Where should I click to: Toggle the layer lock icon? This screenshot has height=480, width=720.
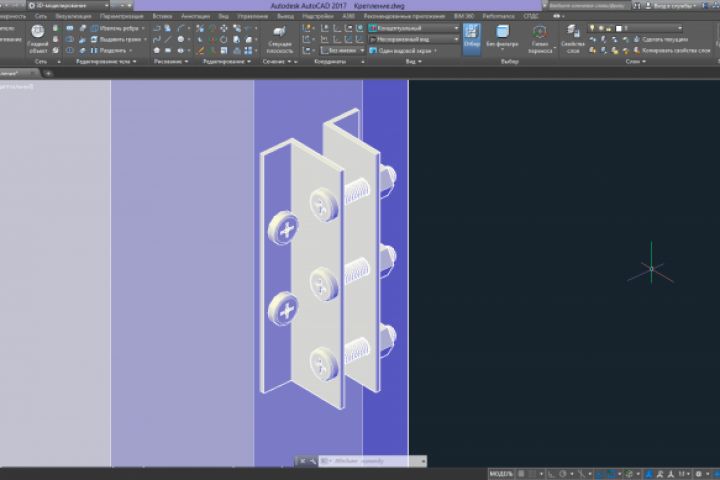click(609, 28)
